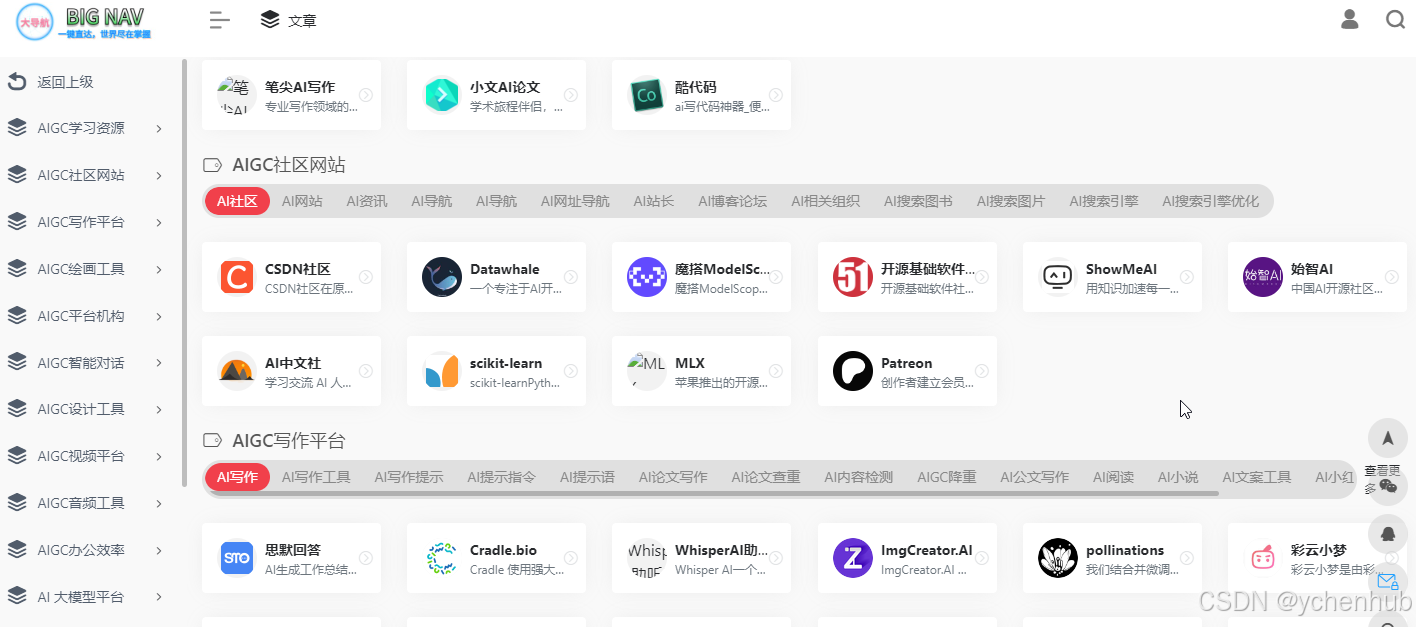Select the AI网址导航 tab
This screenshot has height=627, width=1416.
pos(575,201)
